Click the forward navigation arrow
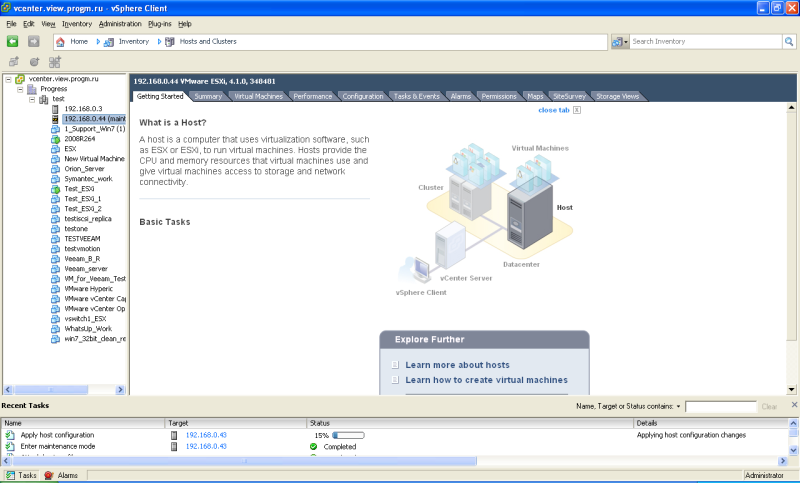 (x=34, y=41)
